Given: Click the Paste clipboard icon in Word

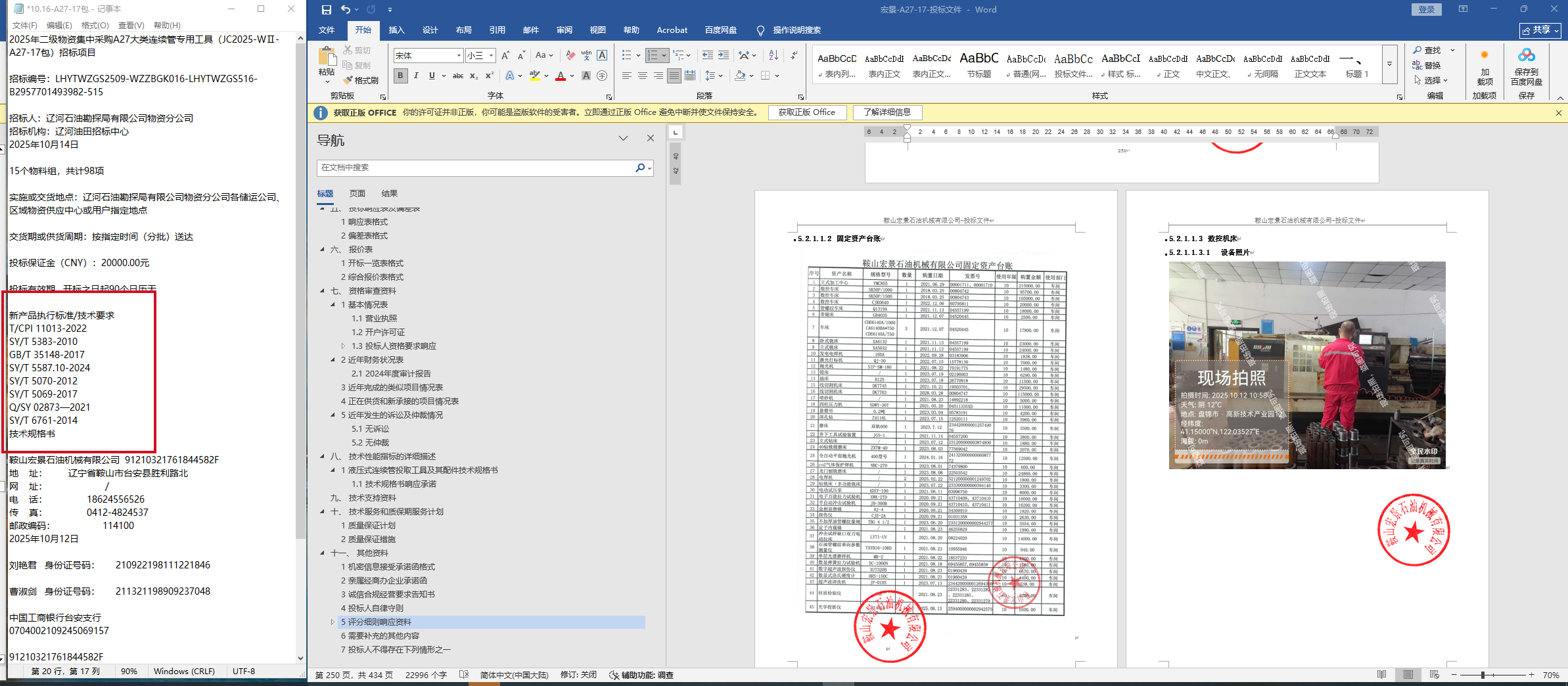Looking at the screenshot, I should [327, 56].
